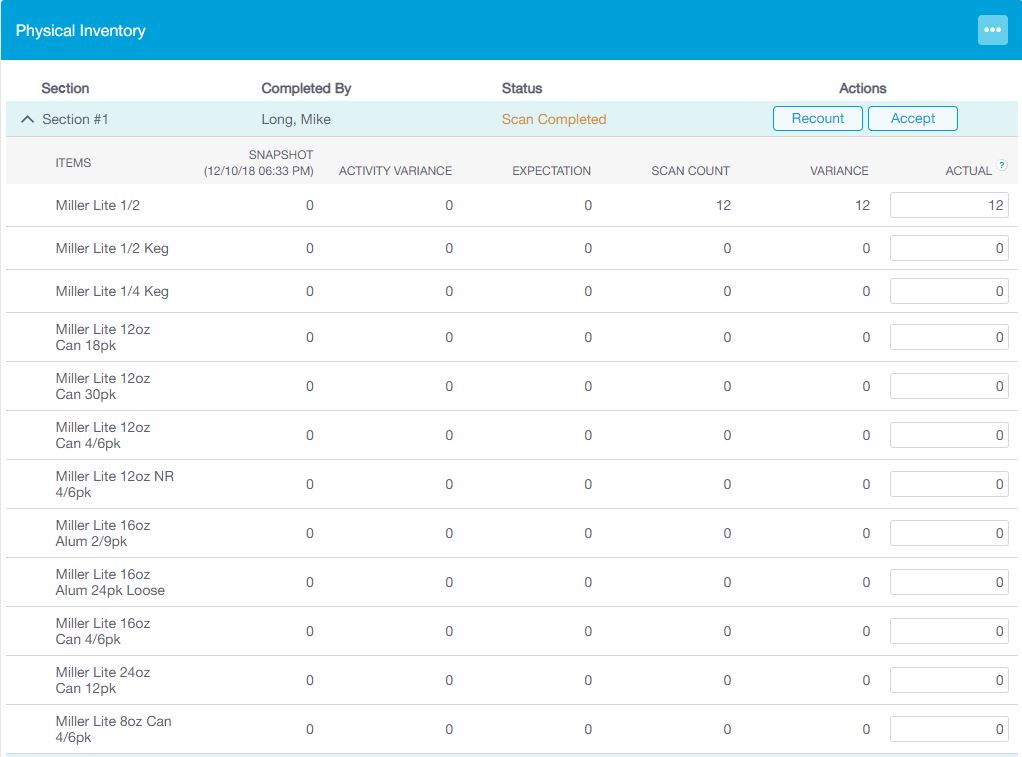Click variance 12 for Miller Lite 1/2

point(862,205)
